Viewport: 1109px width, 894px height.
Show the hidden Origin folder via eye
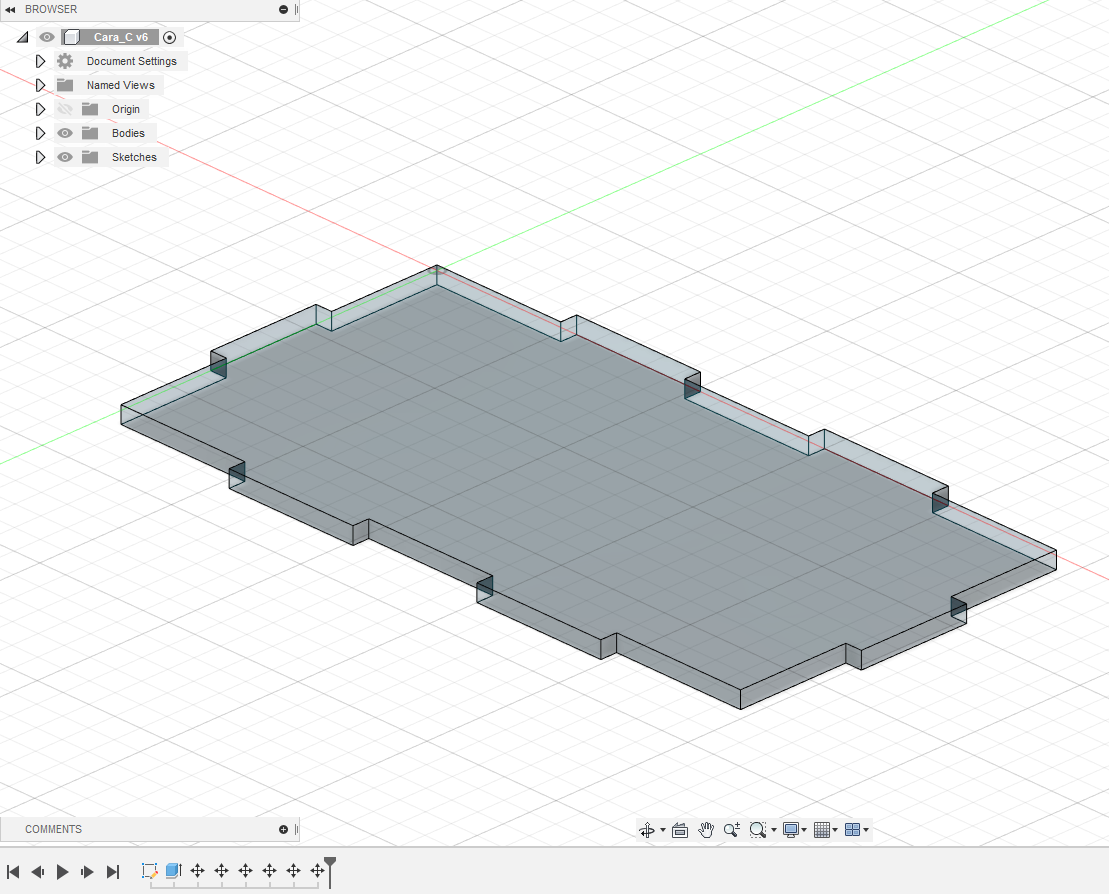click(64, 109)
